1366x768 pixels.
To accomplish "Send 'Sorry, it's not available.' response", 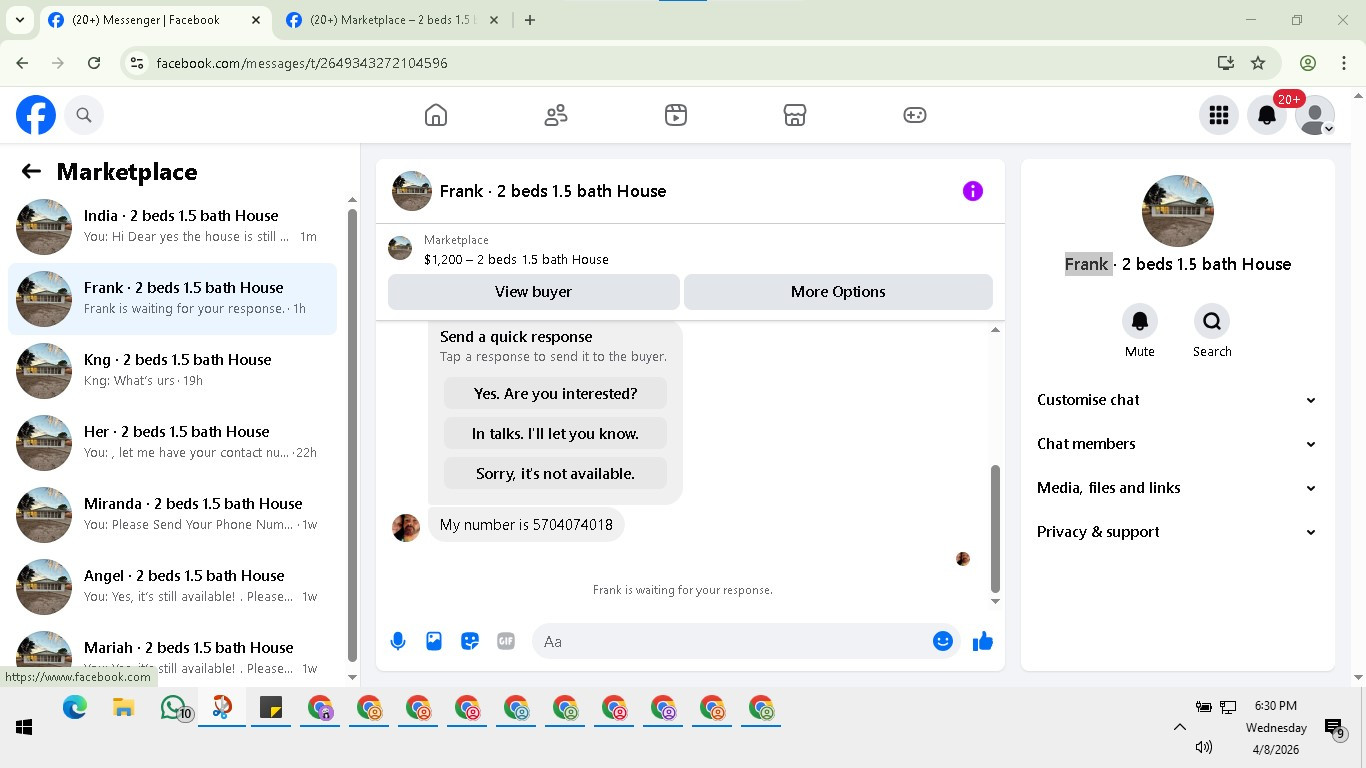I will click(555, 474).
